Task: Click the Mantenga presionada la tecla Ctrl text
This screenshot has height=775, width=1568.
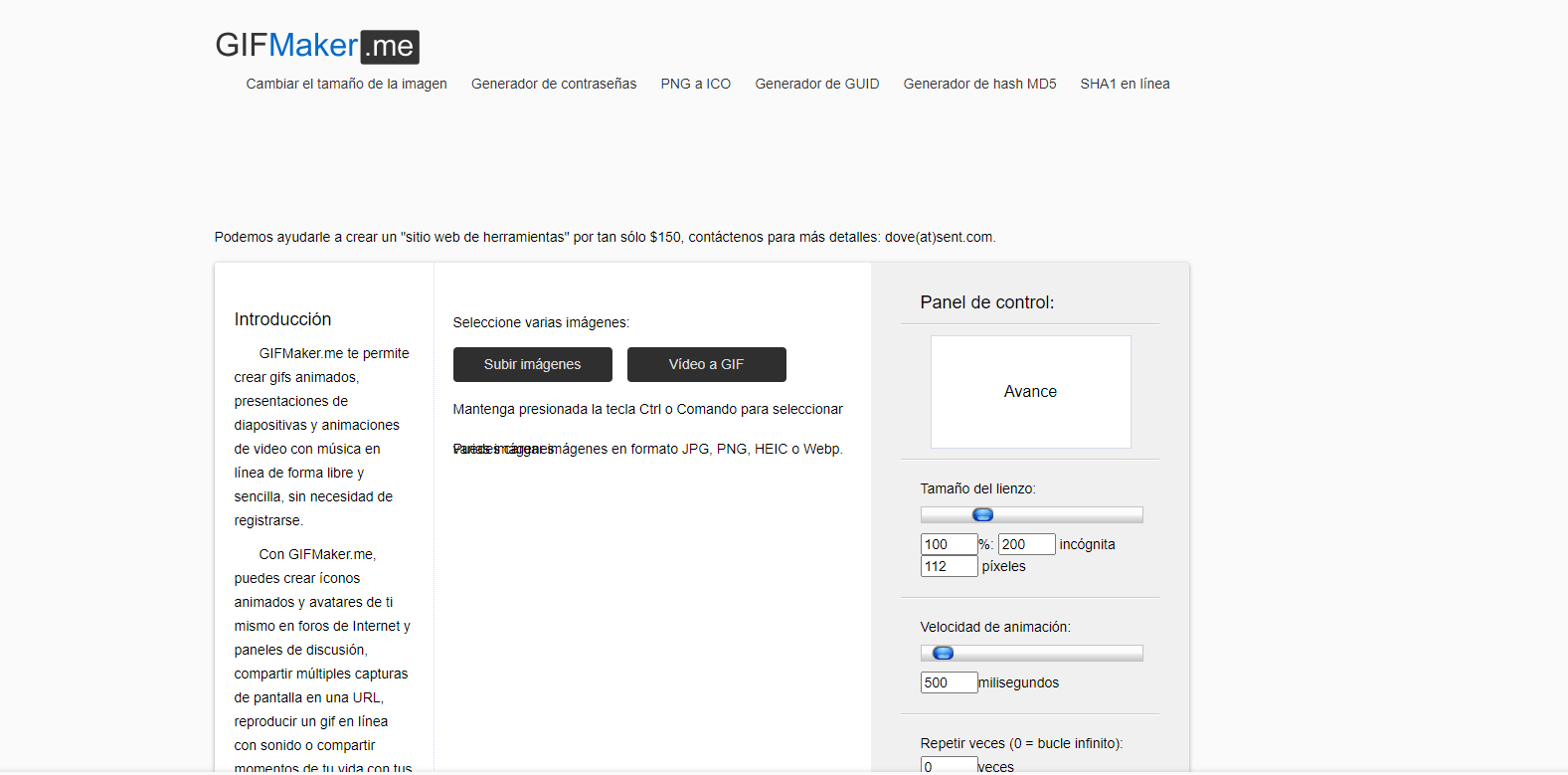Action: [647, 409]
